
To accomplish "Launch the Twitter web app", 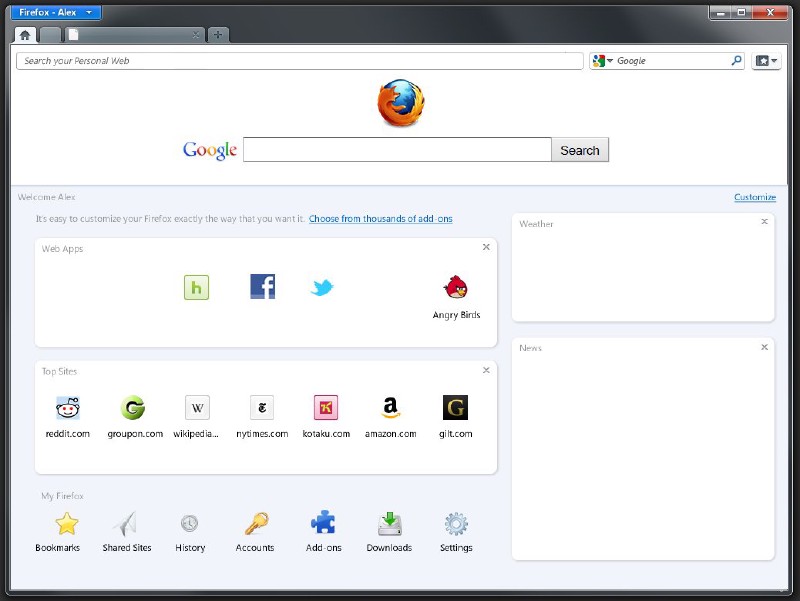I will (x=322, y=287).
